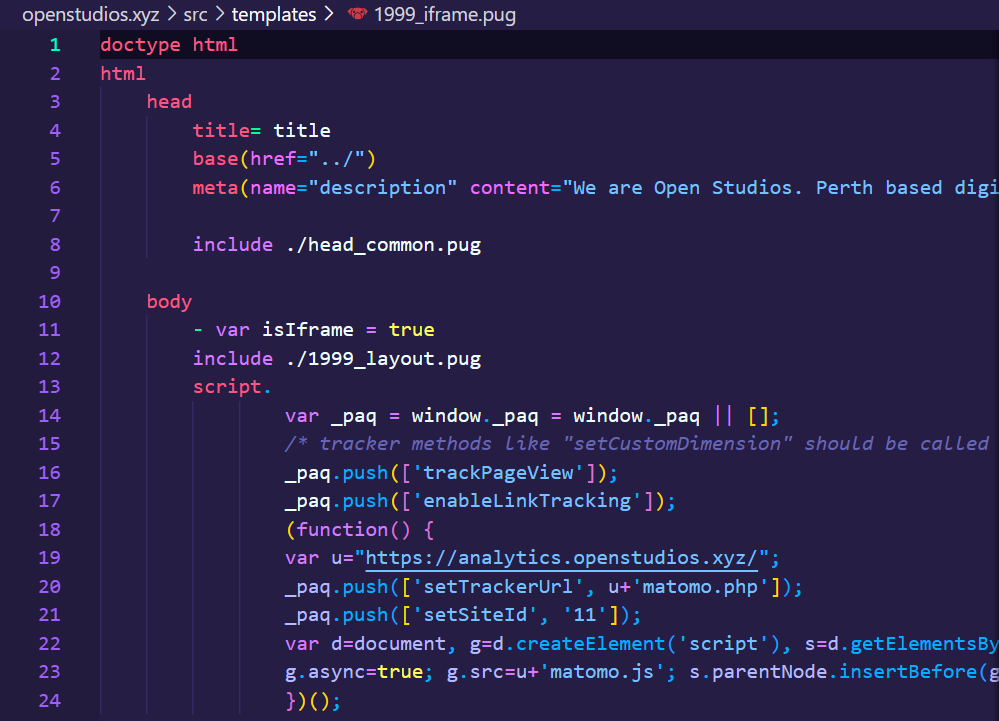999x721 pixels.
Task: Click 'include ./head_common.pug' line
Action: click(337, 245)
